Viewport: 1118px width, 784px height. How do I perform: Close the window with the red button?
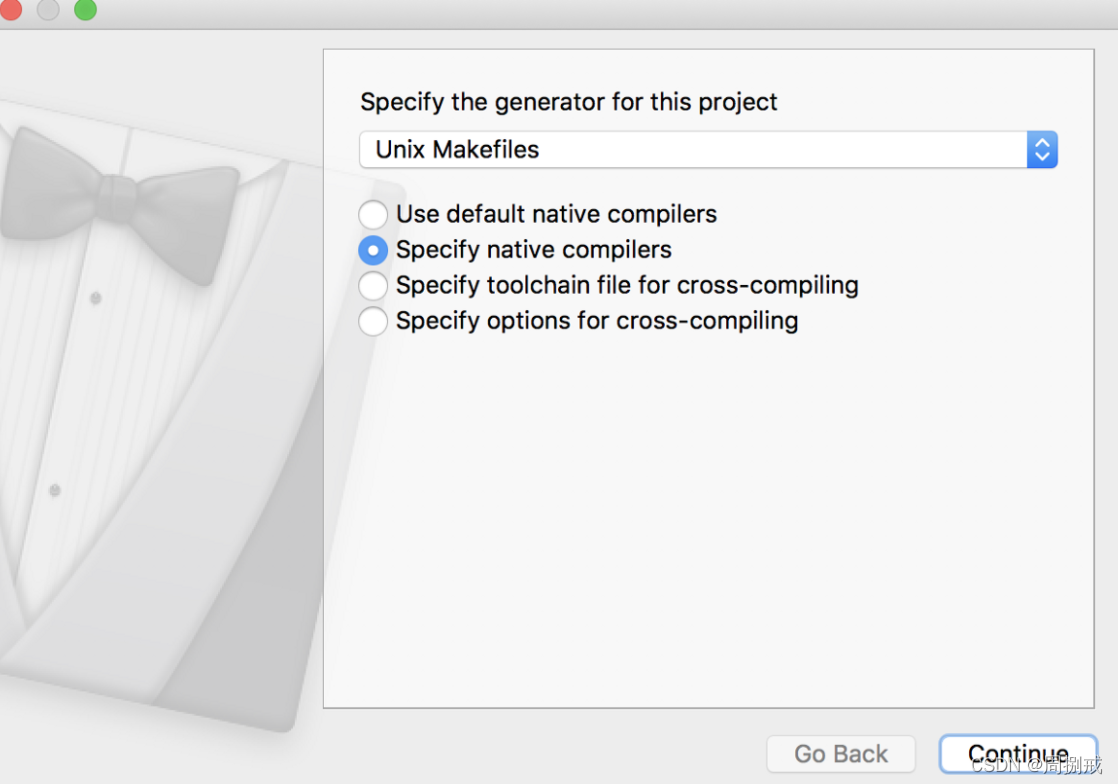[x=10, y=9]
